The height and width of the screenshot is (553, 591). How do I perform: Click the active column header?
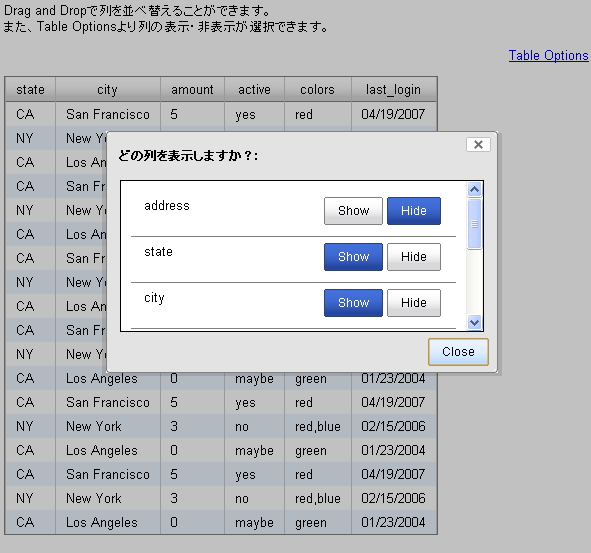click(254, 90)
